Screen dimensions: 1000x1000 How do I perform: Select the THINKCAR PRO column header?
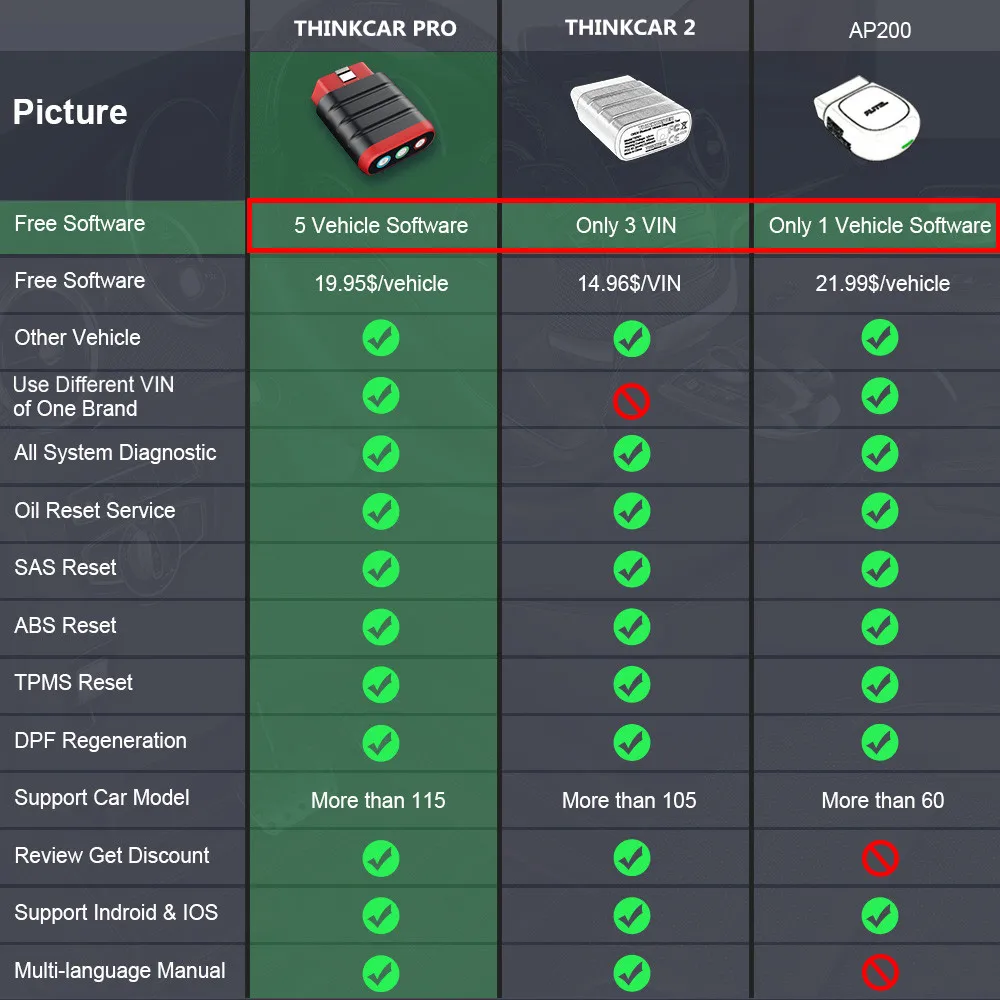click(375, 29)
